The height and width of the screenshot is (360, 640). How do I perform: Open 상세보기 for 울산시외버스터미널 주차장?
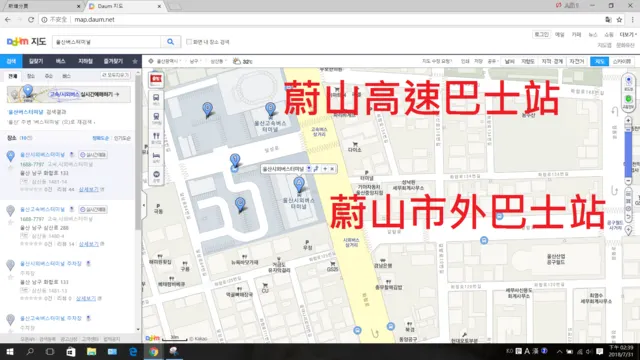click(86, 298)
